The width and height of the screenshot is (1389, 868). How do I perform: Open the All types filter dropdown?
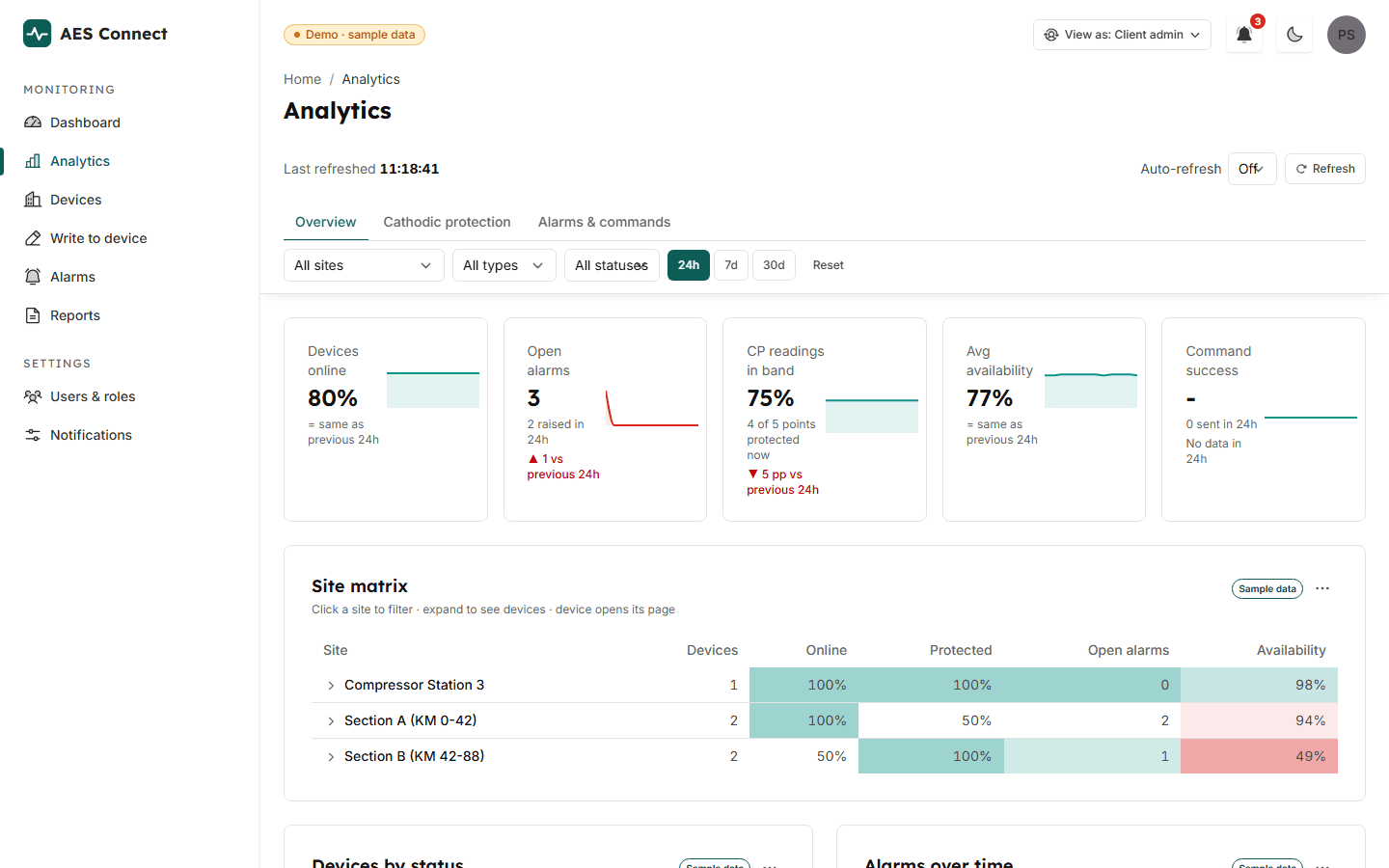[x=504, y=265]
